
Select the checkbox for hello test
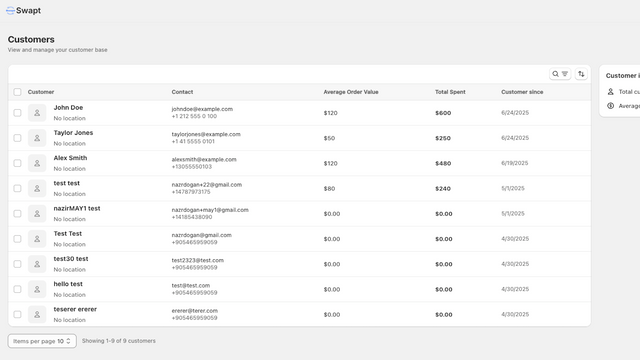point(17,289)
